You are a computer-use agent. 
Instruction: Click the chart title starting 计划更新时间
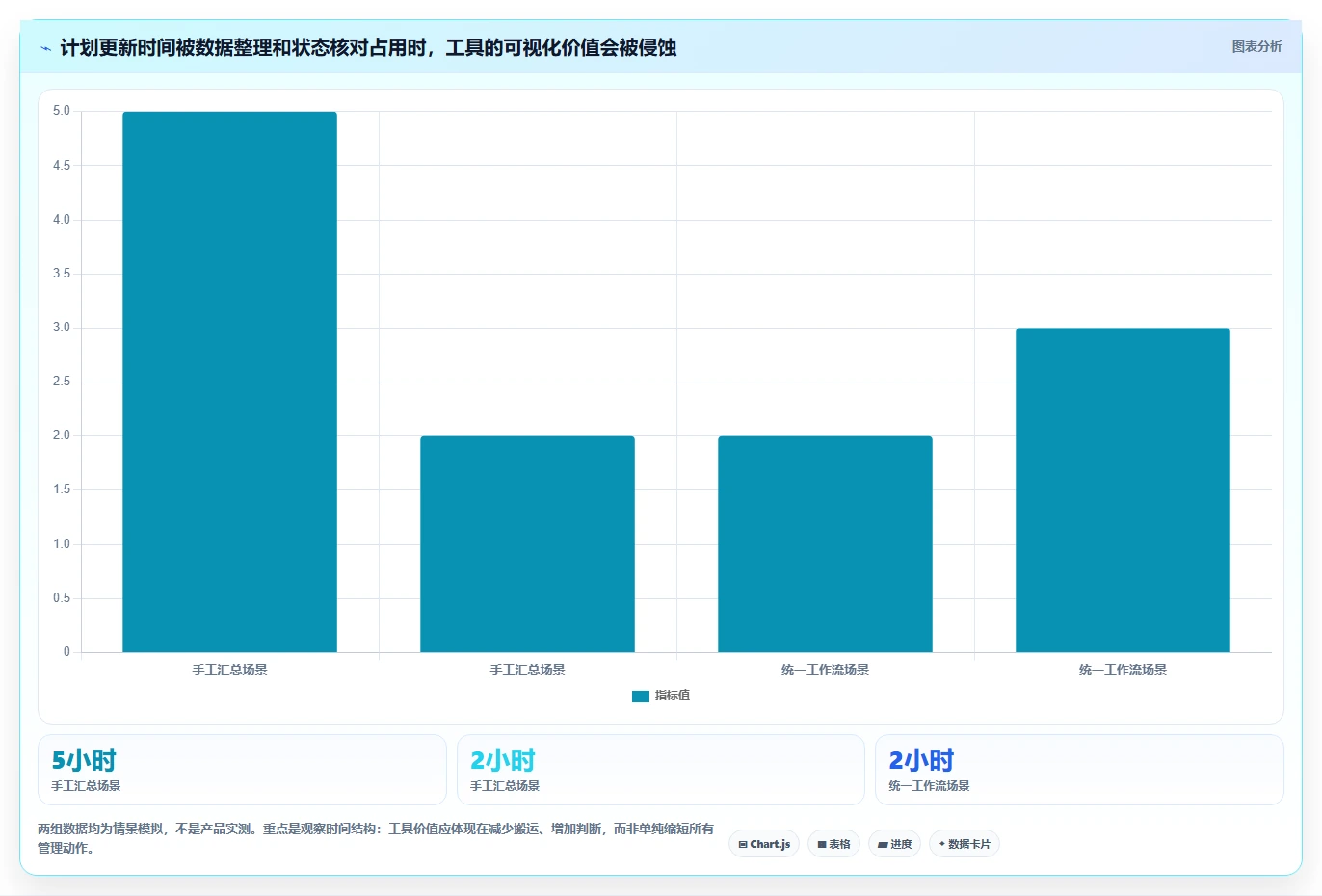pos(368,48)
